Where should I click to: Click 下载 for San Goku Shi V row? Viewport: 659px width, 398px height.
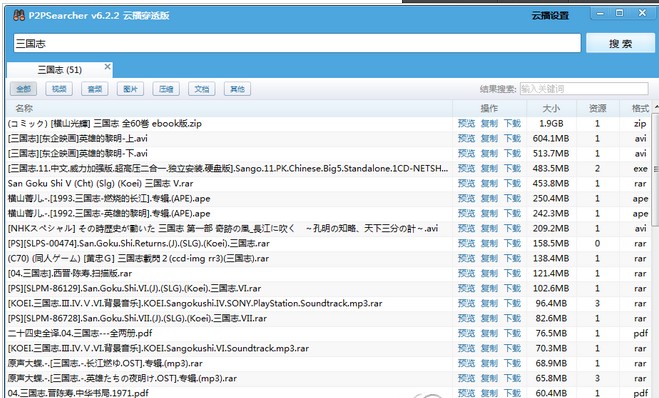pos(512,184)
